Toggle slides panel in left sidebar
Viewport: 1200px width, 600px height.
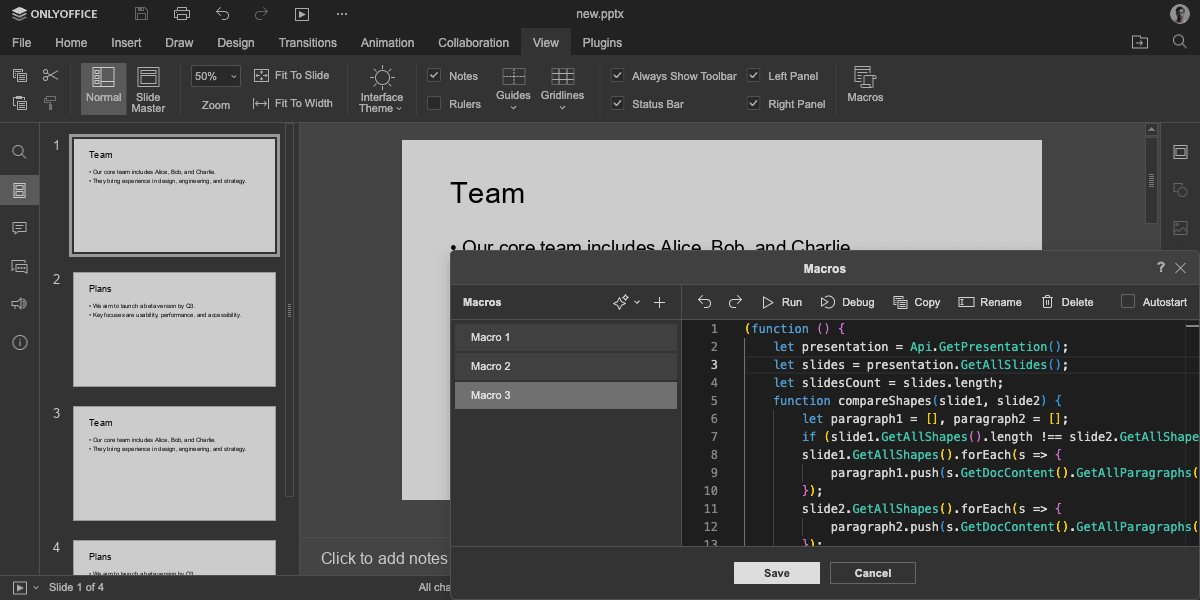[19, 190]
